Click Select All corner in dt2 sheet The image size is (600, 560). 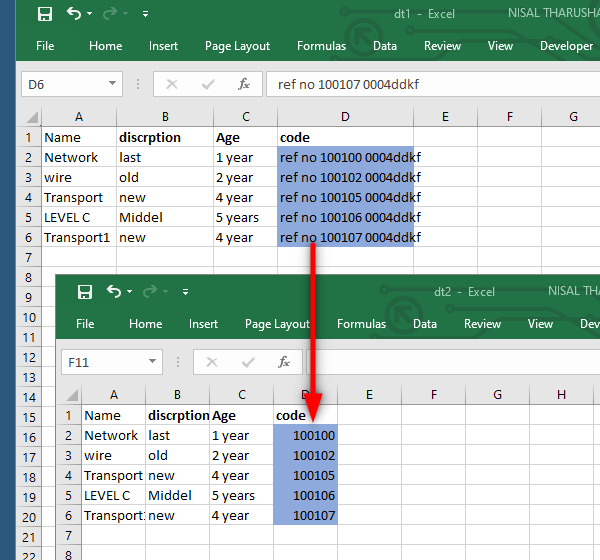click(72, 395)
